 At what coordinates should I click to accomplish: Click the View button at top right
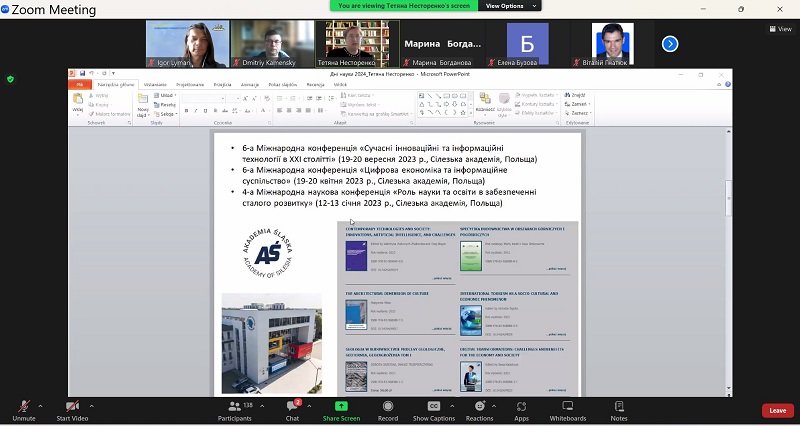tap(778, 29)
